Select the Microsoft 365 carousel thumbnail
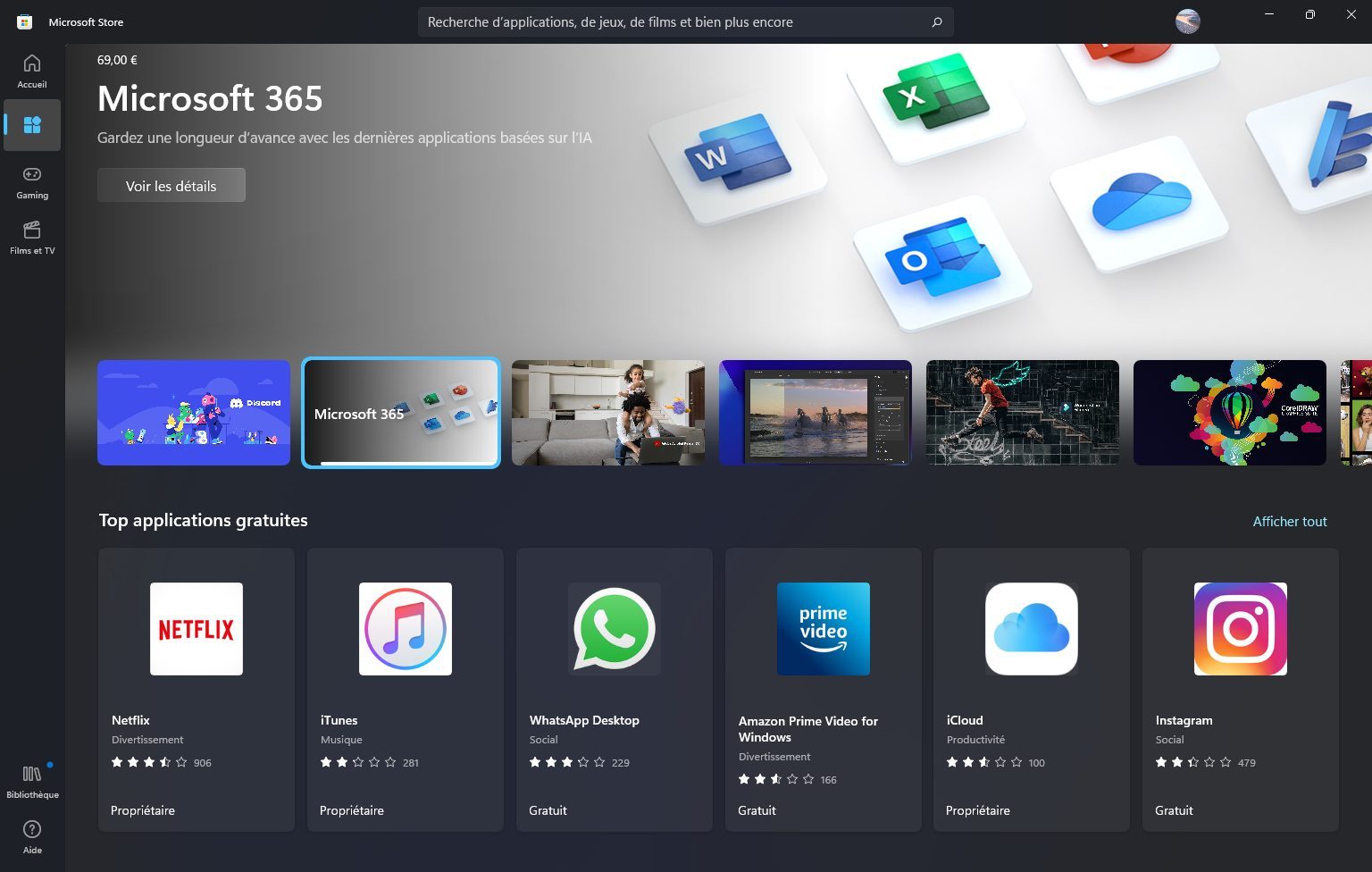 tap(401, 413)
